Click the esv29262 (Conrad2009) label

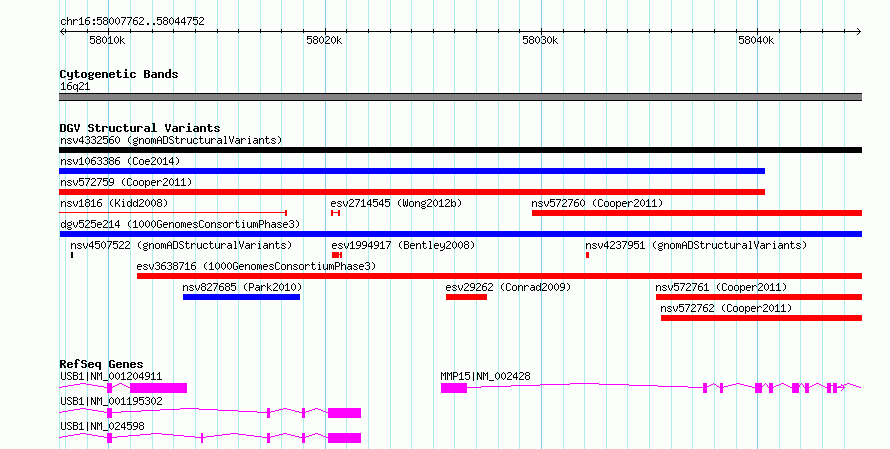pos(508,287)
